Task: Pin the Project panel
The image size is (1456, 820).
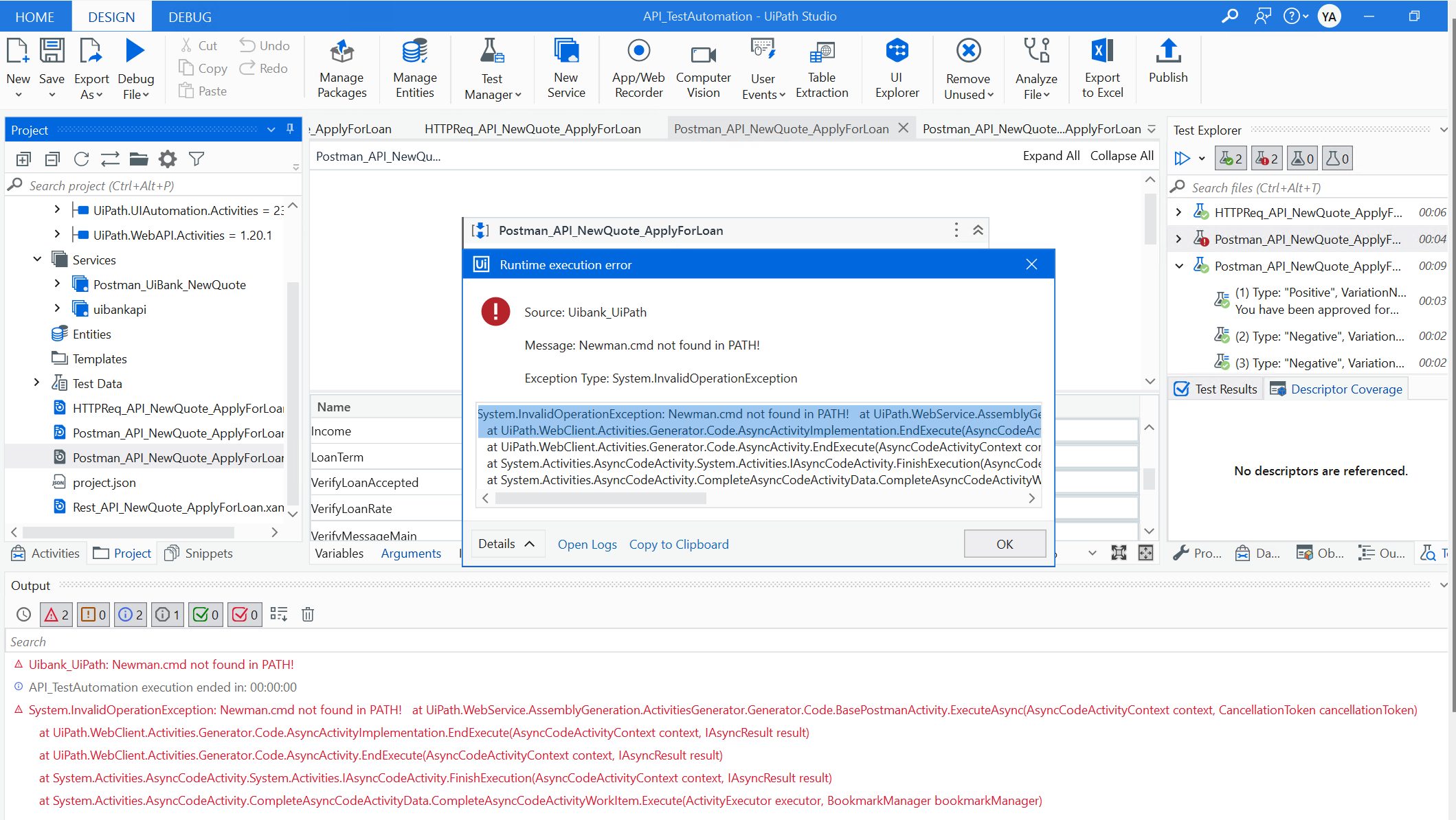Action: [290, 129]
